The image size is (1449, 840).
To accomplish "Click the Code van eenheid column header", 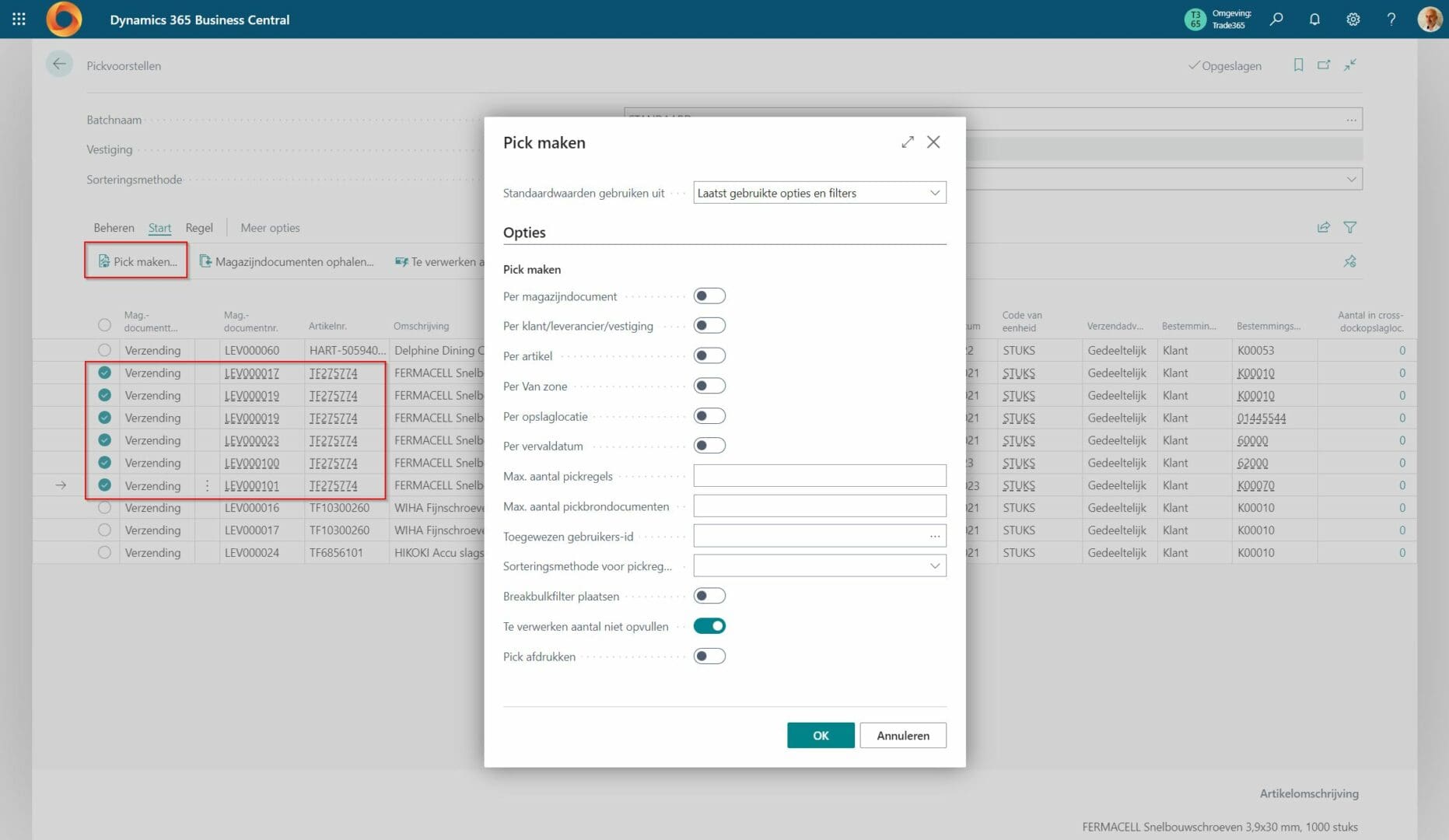I will pos(1022,321).
